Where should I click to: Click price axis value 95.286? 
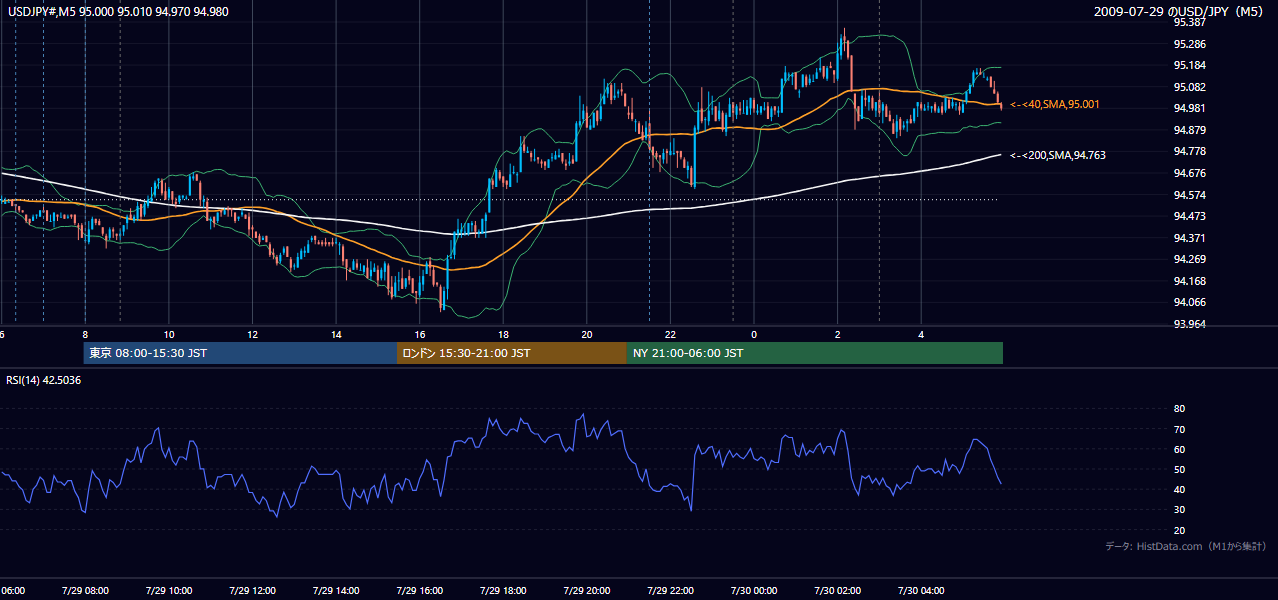[x=1189, y=44]
